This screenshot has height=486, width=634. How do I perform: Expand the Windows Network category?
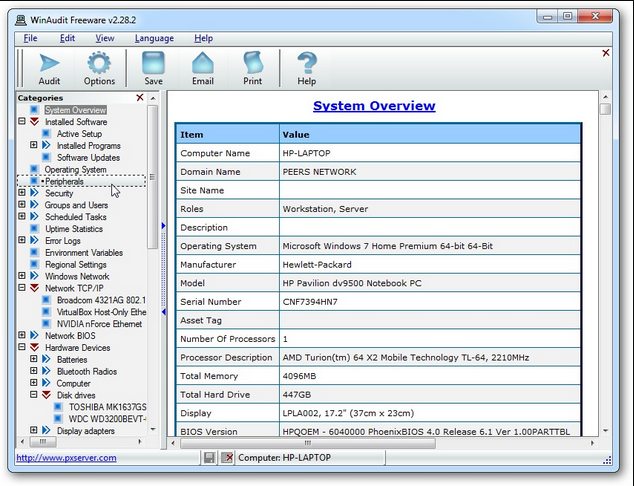22,276
